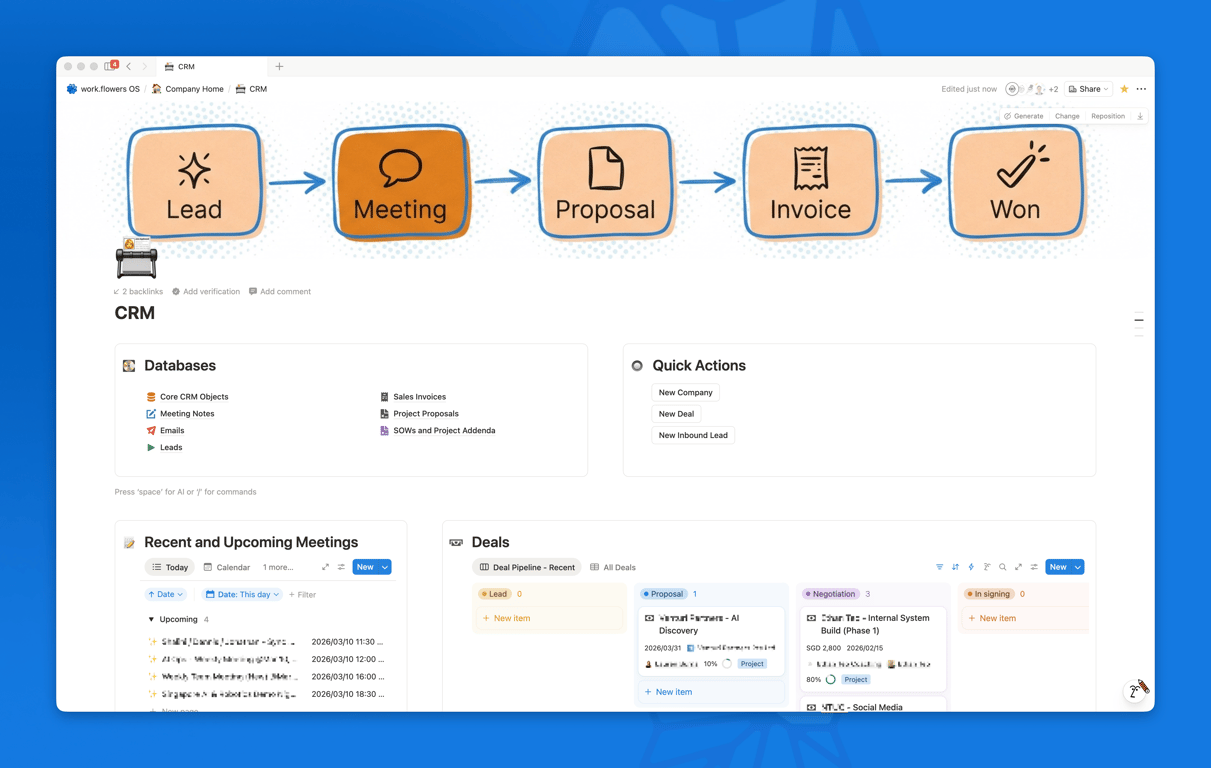This screenshot has height=768, width=1211.
Task: Open a new tab with the plus icon
Action: pos(279,66)
